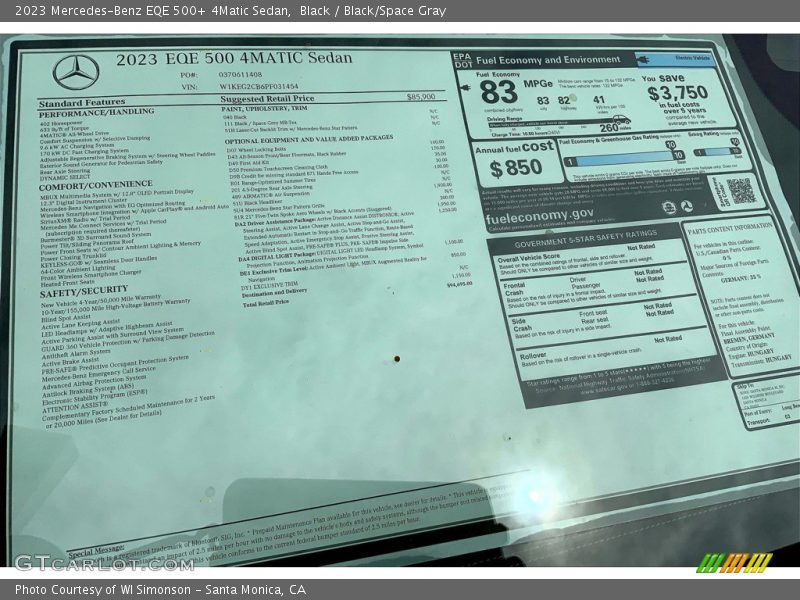Click the driving range bar
Viewport: 800px width, 600px height.
(x=552, y=124)
